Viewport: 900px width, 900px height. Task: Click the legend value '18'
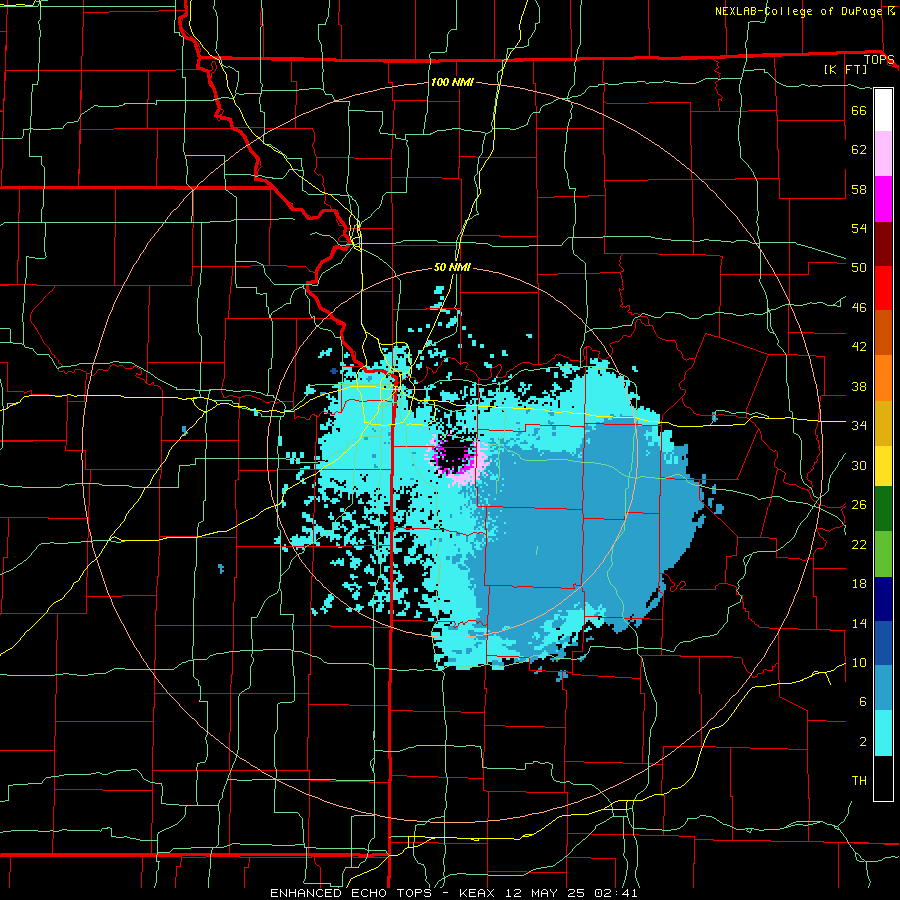coord(859,584)
